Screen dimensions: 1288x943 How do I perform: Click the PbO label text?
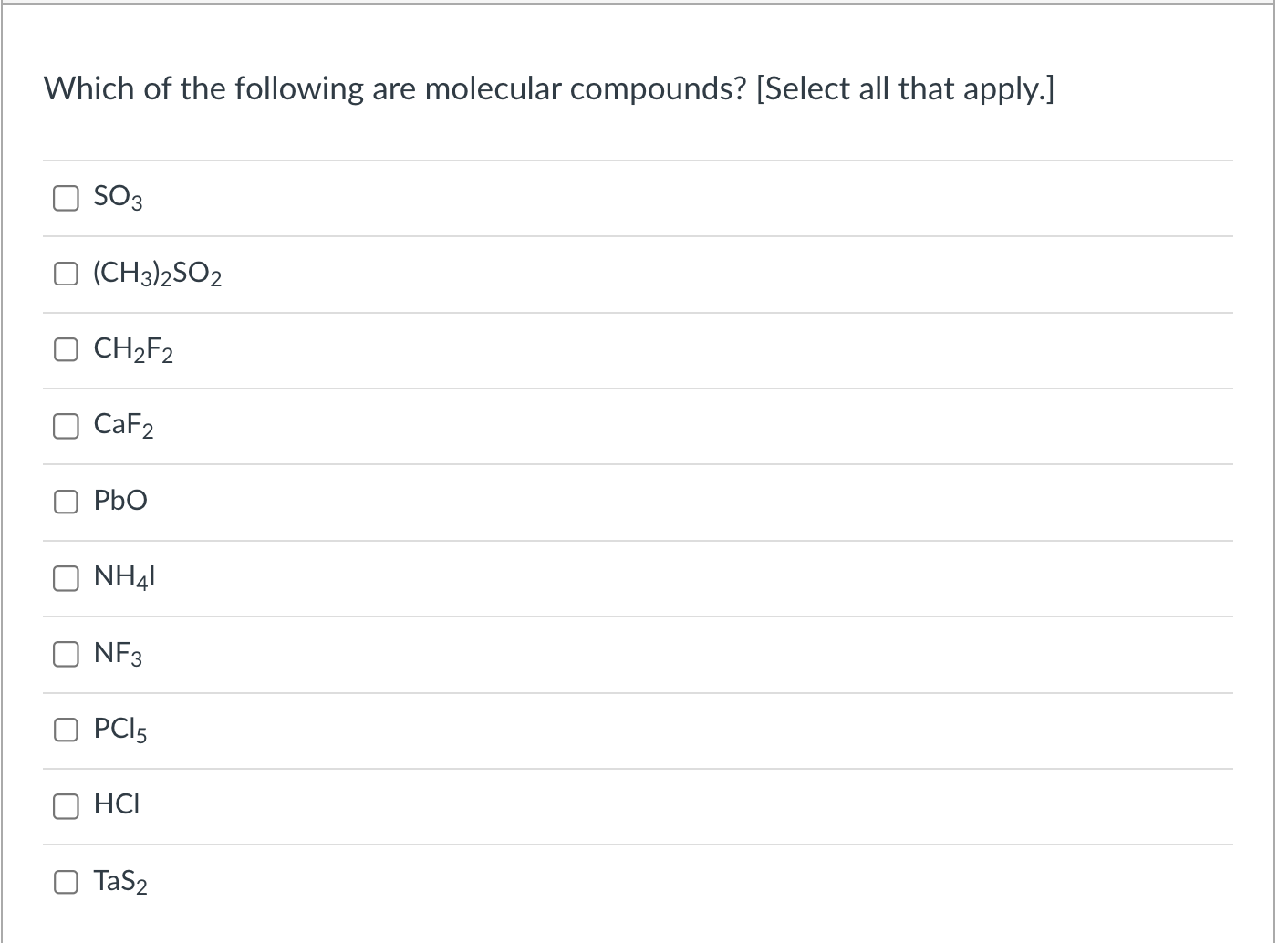119,500
